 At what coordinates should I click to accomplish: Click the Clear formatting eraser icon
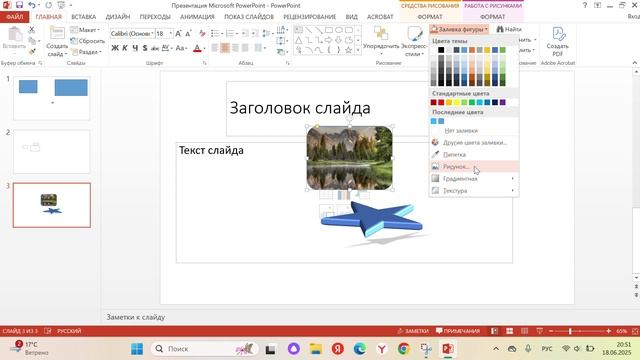tap(202, 33)
